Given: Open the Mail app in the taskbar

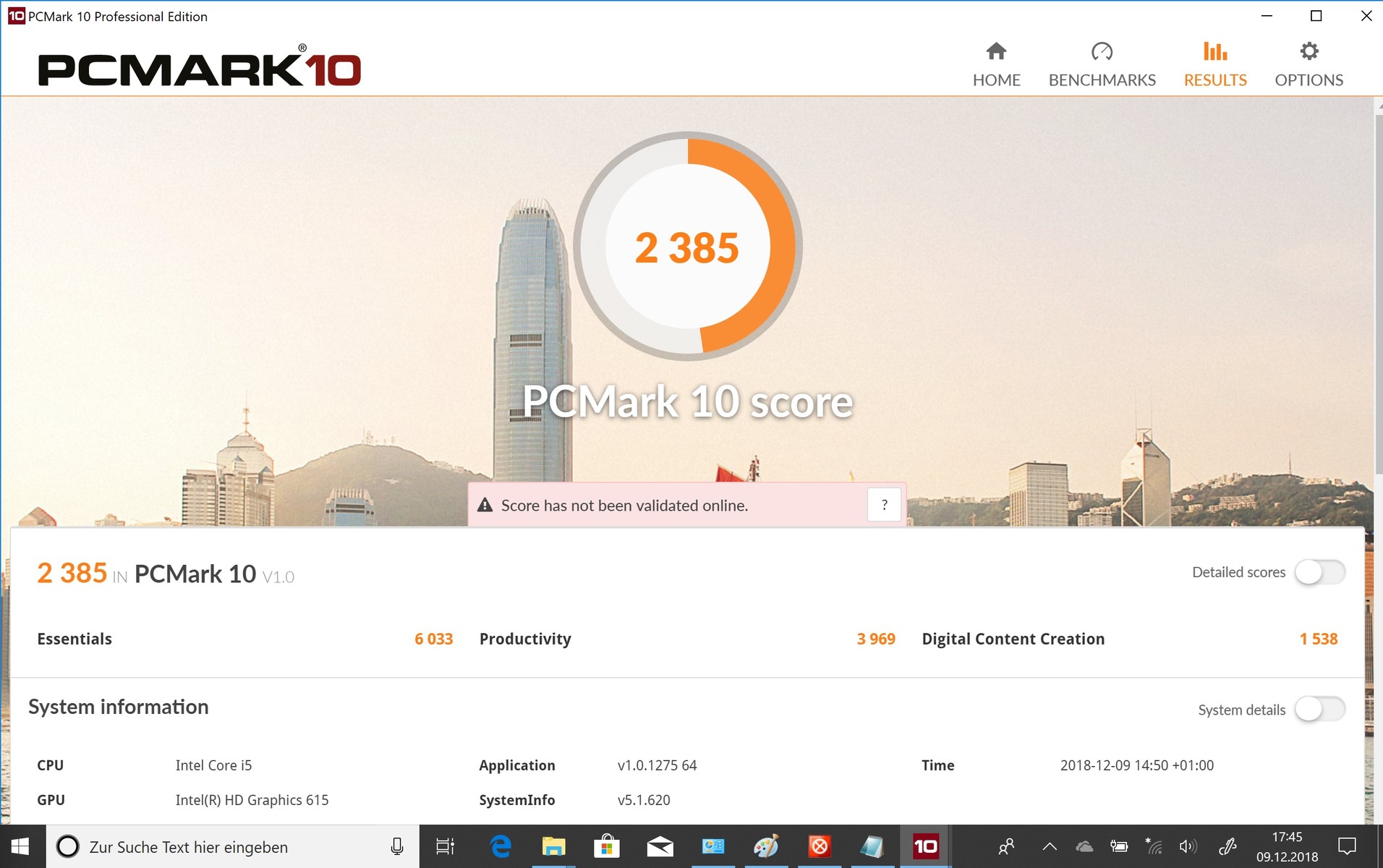Looking at the screenshot, I should 660,846.
